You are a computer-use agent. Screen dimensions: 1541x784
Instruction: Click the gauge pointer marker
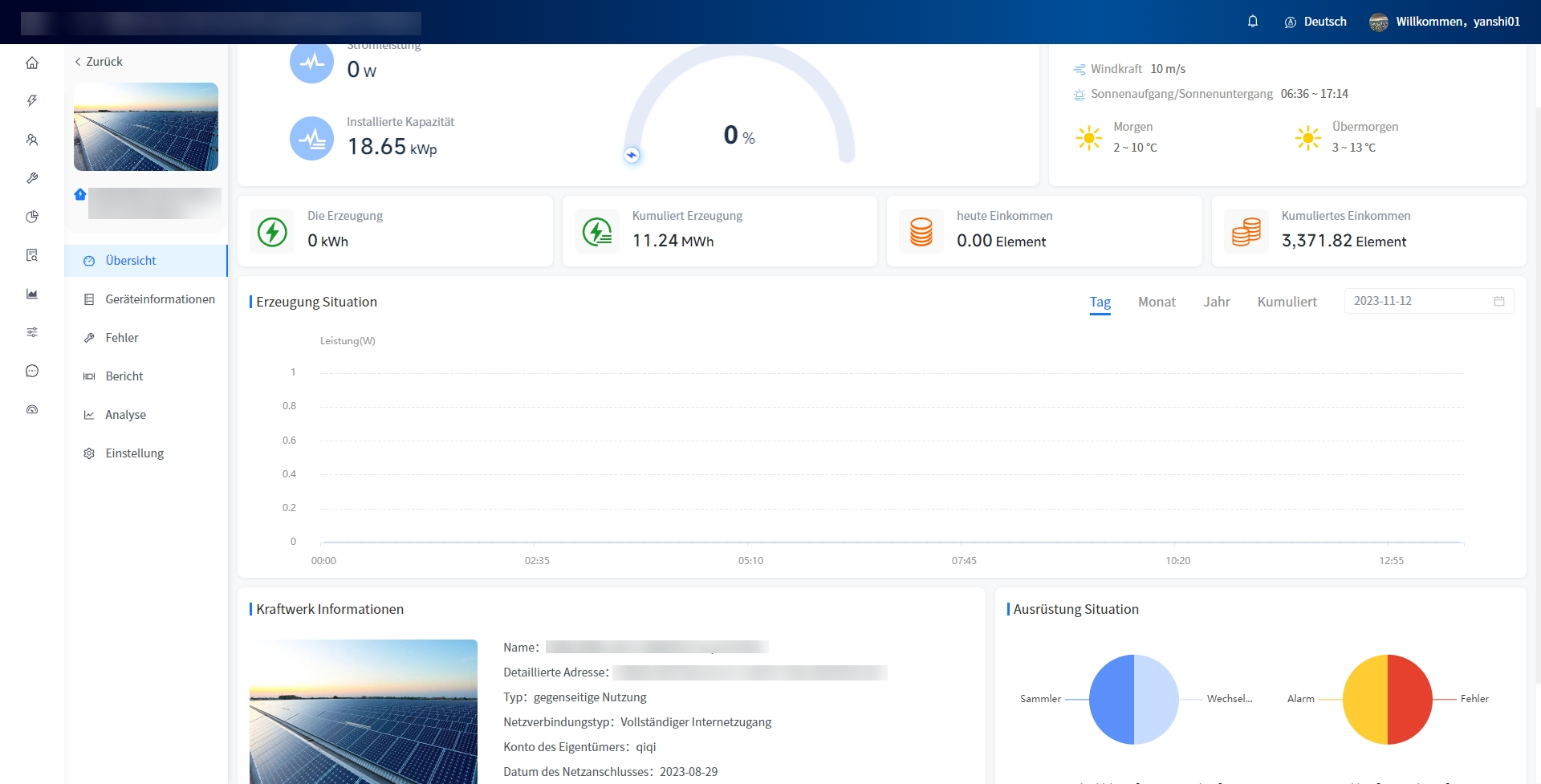[x=632, y=155]
